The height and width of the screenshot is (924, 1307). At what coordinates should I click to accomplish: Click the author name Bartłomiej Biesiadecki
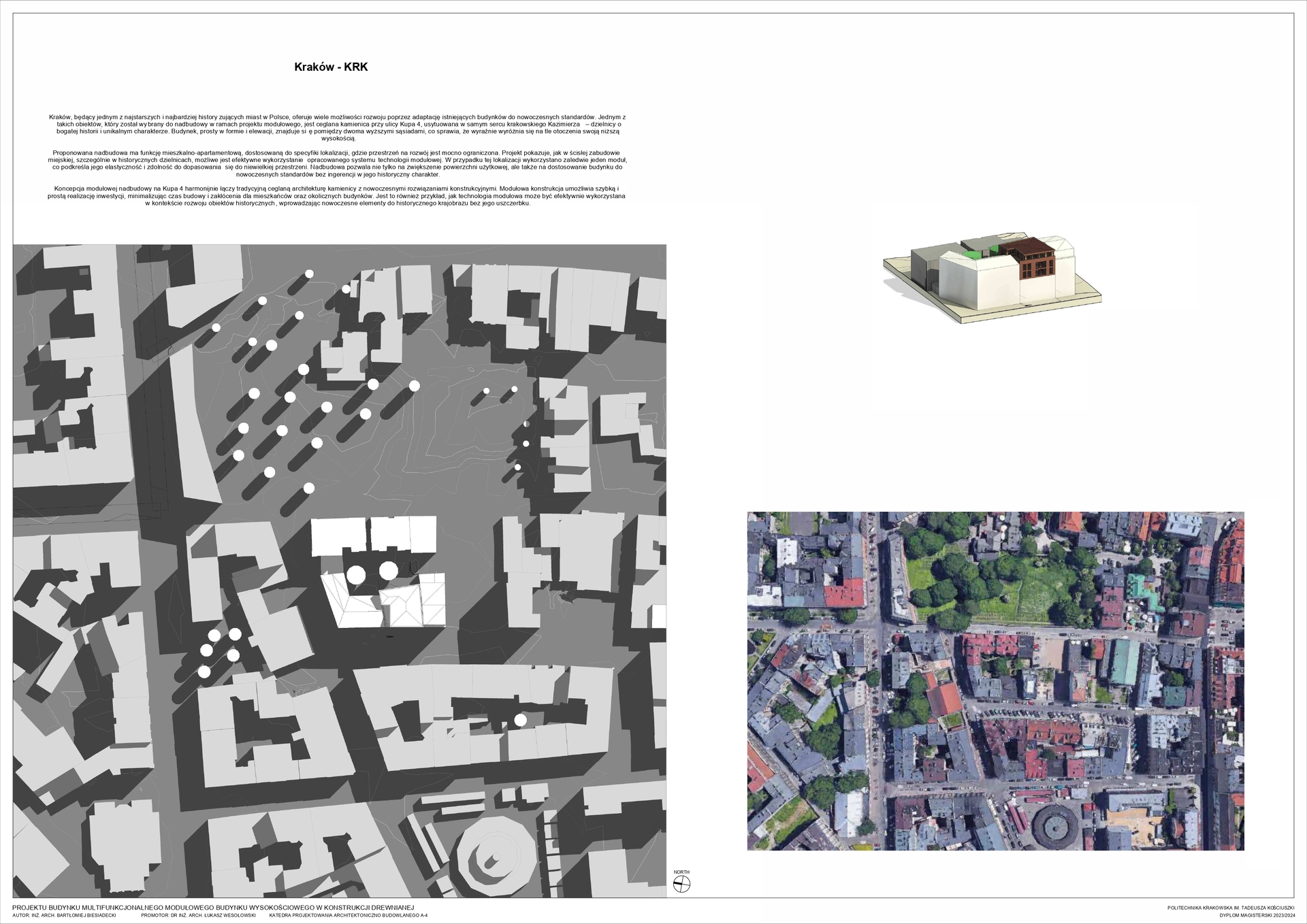pos(85,916)
